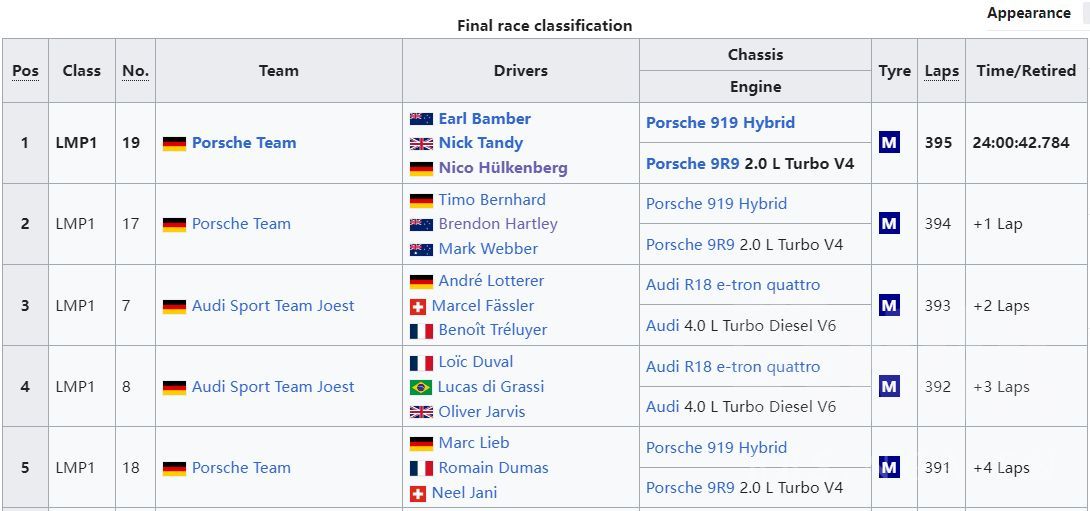Open the Porsche Team link in row 1
Image resolution: width=1090 pixels, height=511 pixels.
click(244, 143)
